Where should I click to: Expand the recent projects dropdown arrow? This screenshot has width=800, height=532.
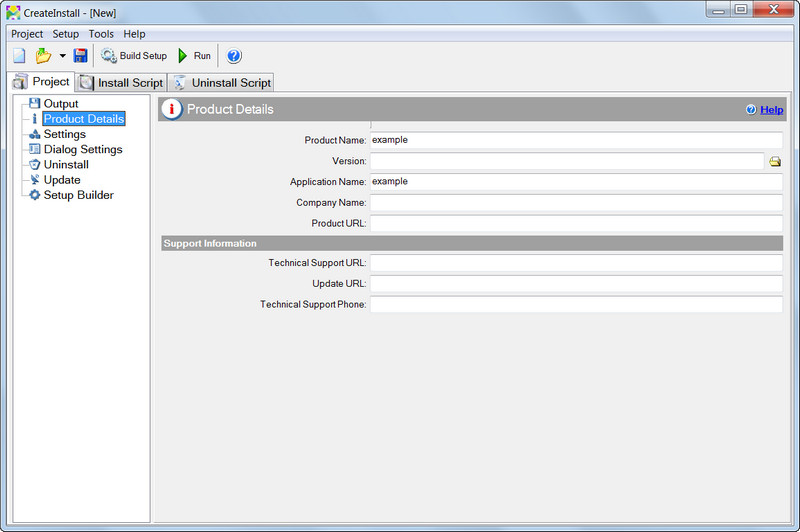pyautogui.click(x=62, y=56)
